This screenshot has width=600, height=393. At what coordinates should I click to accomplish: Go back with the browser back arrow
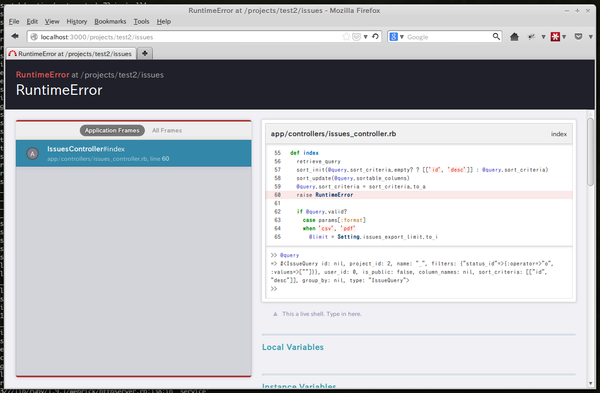15,36
